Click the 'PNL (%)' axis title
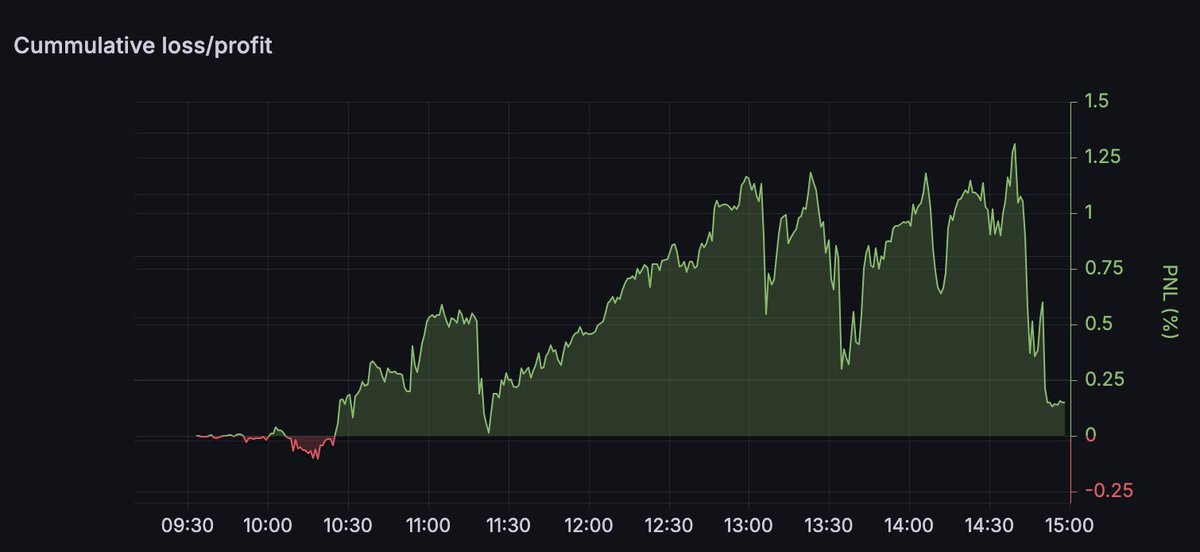 click(1169, 301)
